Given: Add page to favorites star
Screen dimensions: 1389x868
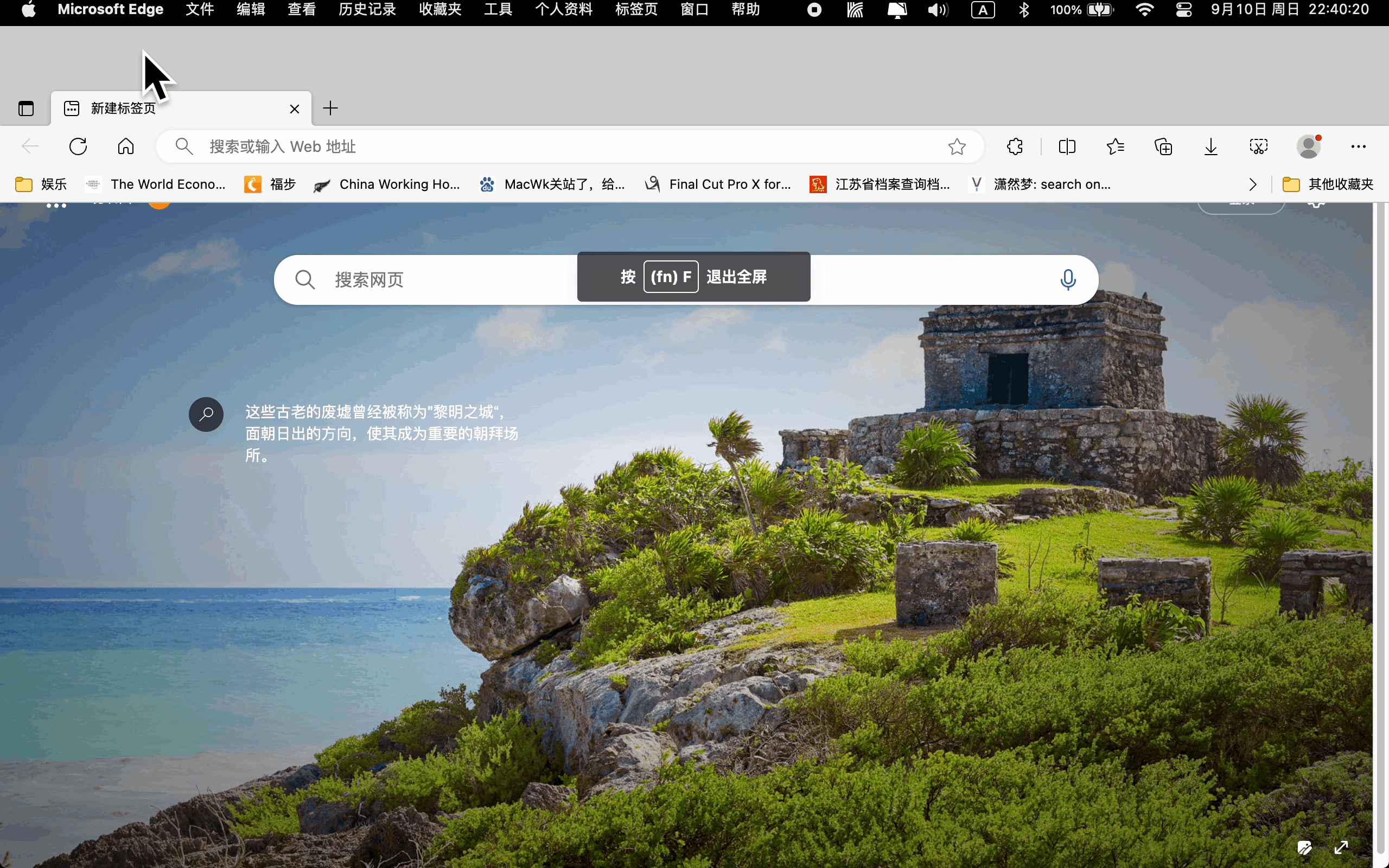Looking at the screenshot, I should [957, 147].
